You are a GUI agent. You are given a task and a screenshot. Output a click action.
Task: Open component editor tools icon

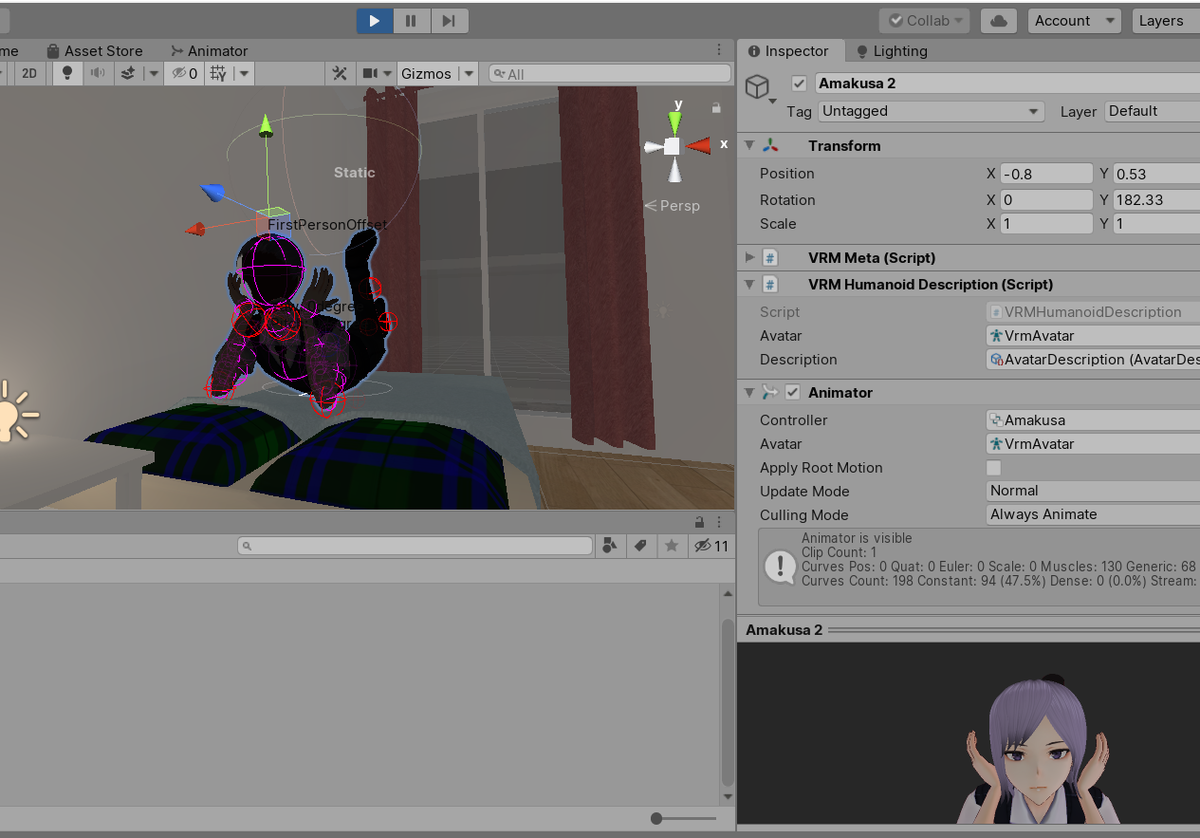340,73
